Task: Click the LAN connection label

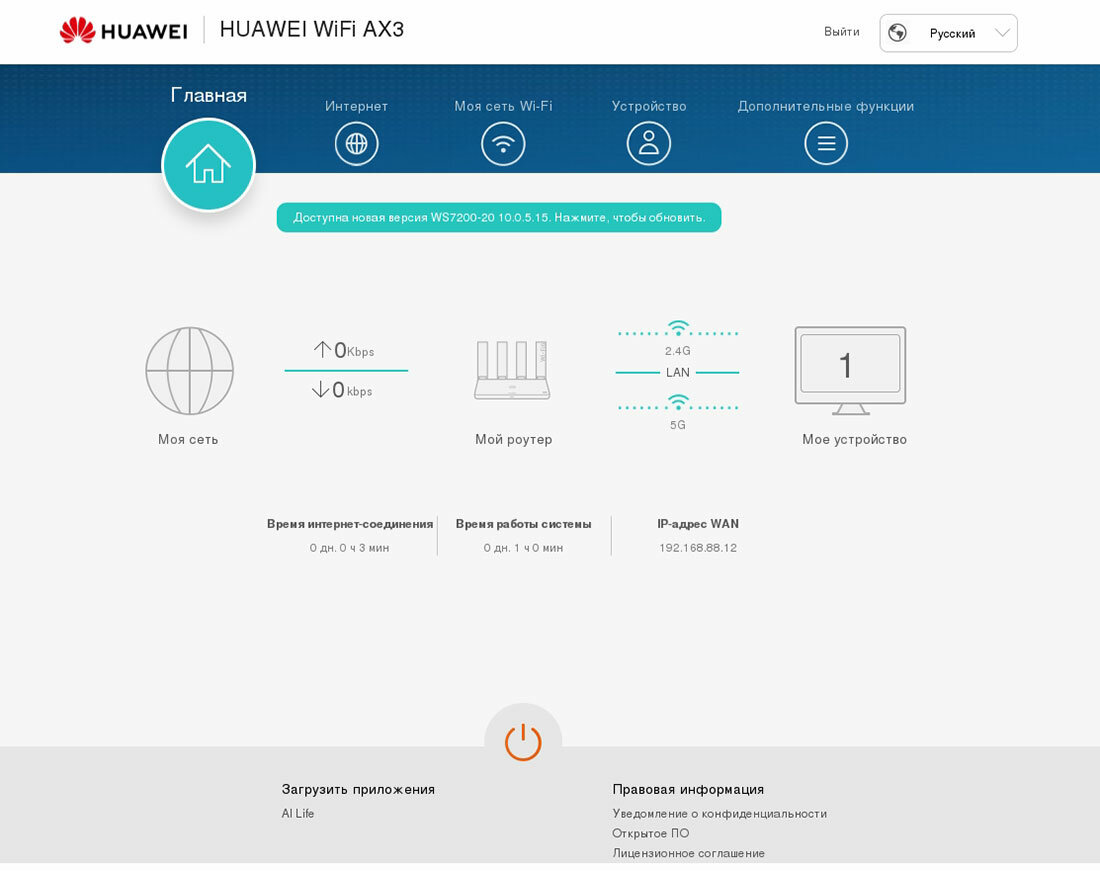Action: (678, 372)
